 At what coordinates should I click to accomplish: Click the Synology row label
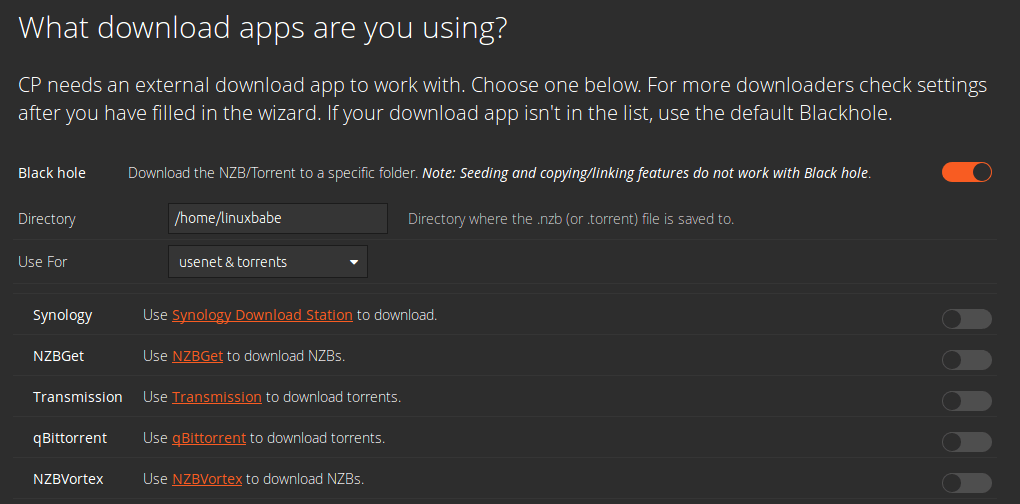click(x=62, y=315)
